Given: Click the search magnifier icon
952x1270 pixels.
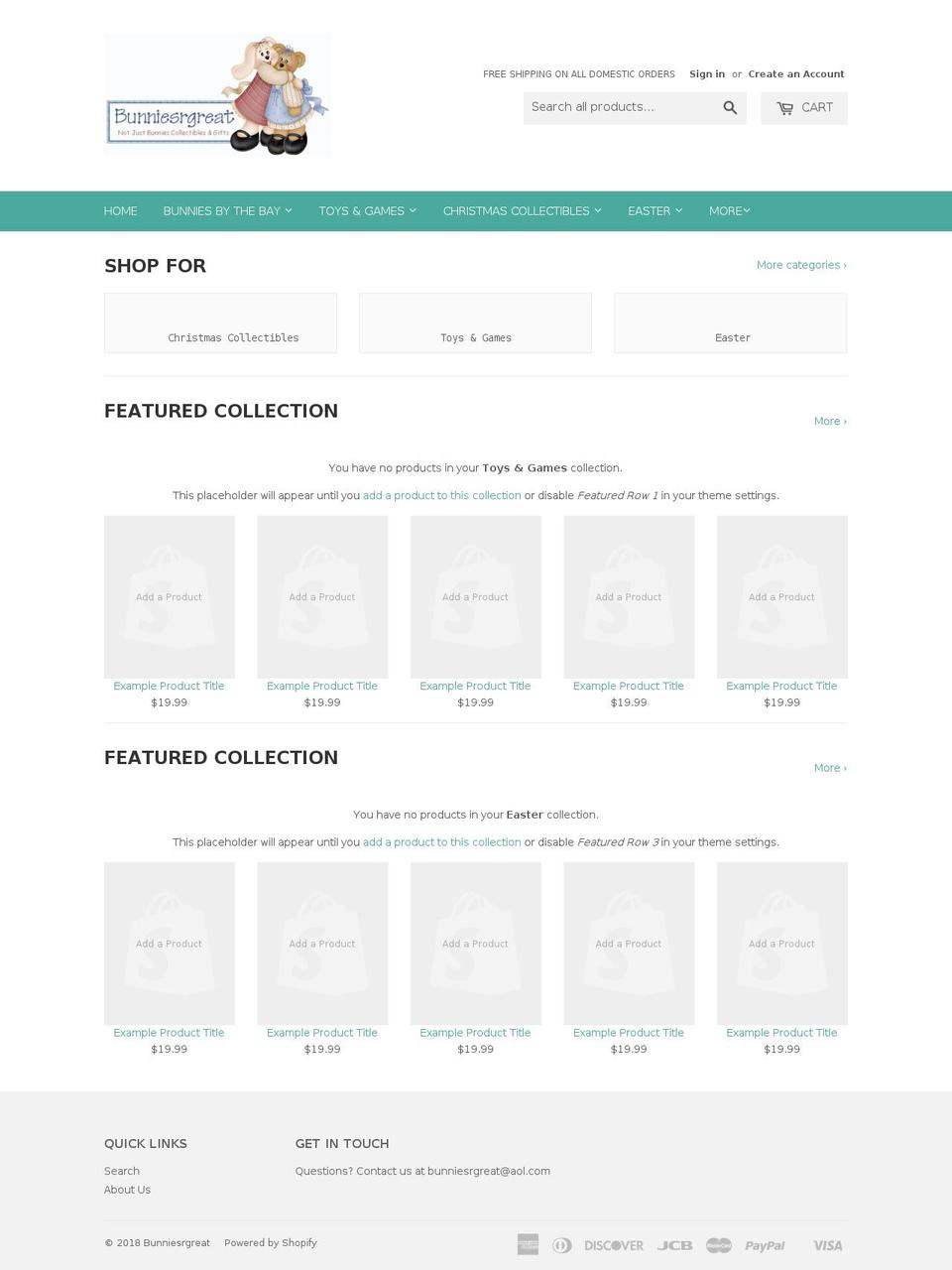Looking at the screenshot, I should pos(730,108).
